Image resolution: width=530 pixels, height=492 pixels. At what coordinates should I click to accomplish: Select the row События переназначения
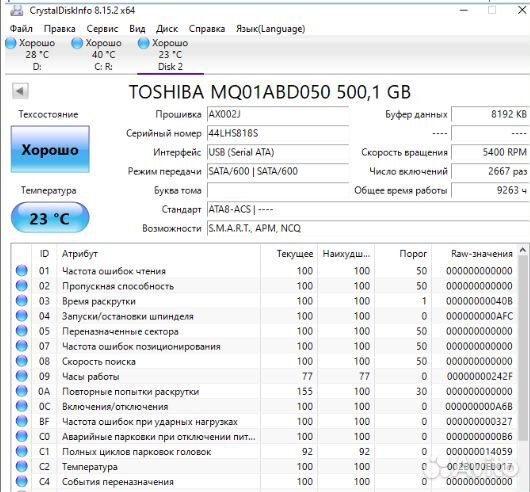pos(264,482)
